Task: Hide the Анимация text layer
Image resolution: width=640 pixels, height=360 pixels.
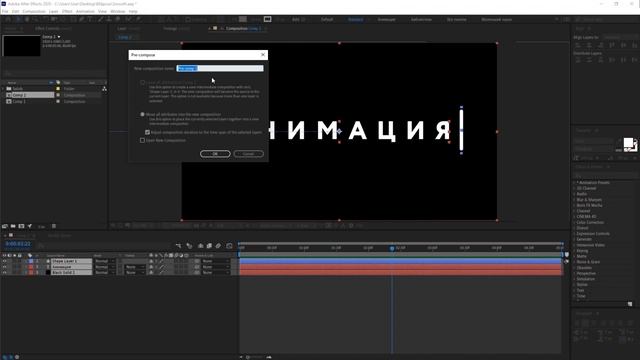Action: pyautogui.click(x=4, y=267)
